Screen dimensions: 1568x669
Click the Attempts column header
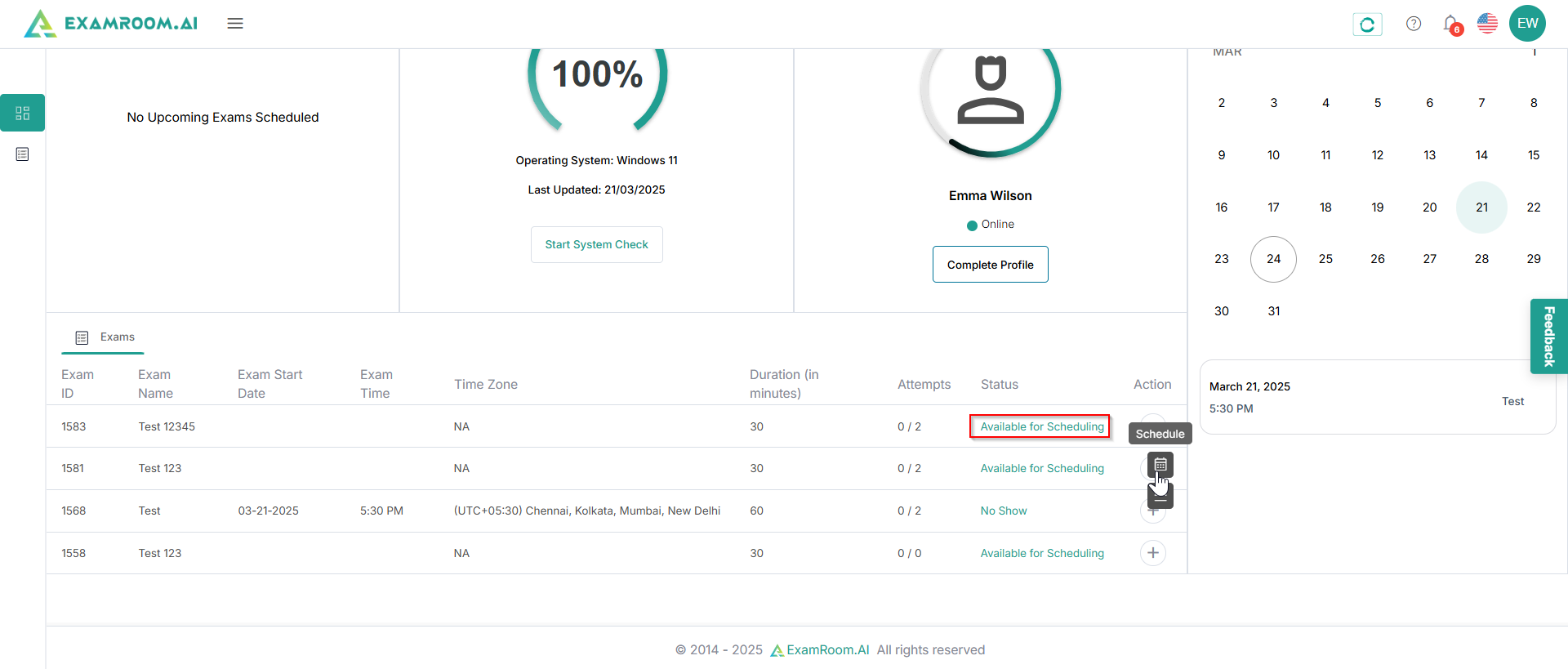click(924, 385)
